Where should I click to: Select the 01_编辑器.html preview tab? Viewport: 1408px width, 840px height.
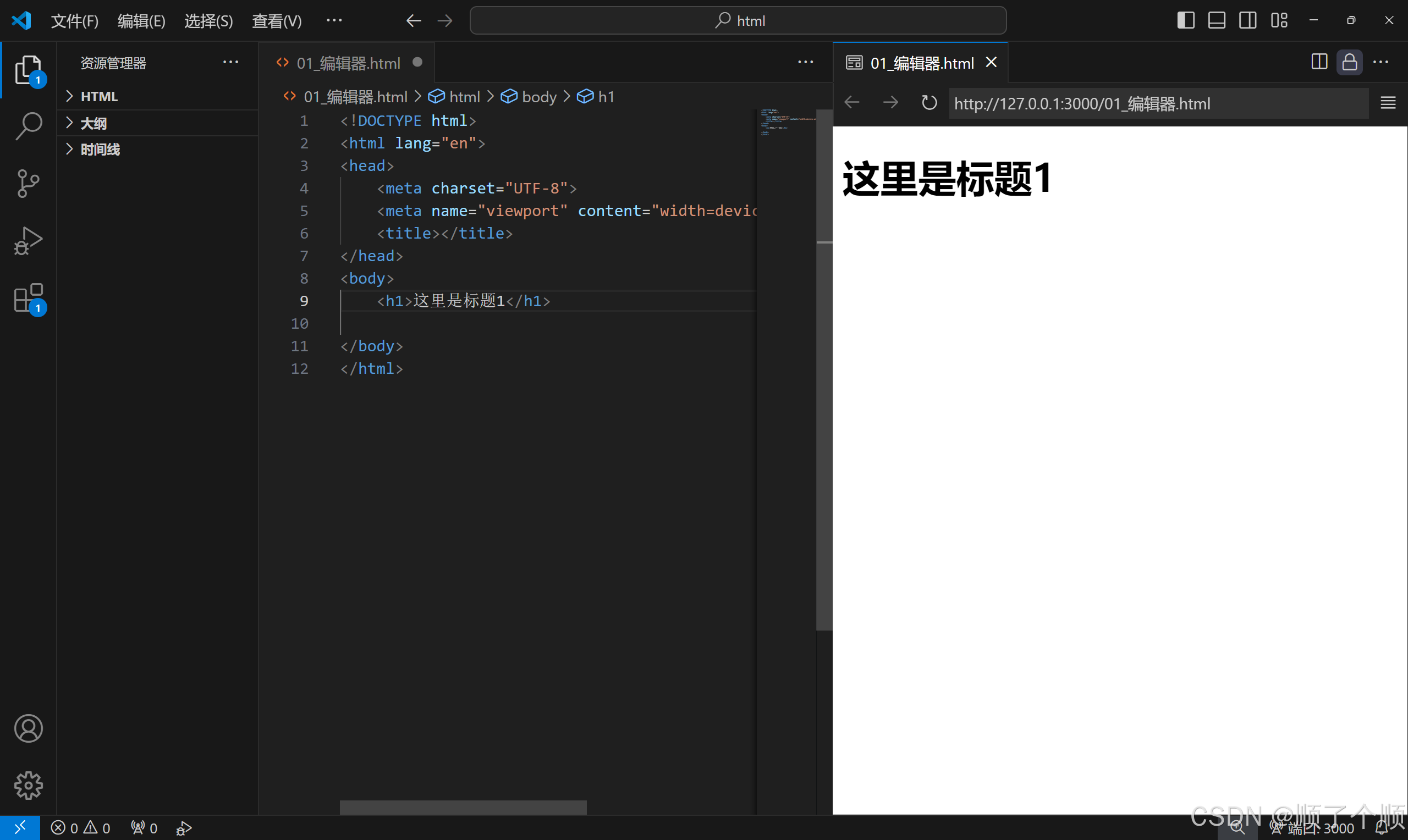point(921,62)
